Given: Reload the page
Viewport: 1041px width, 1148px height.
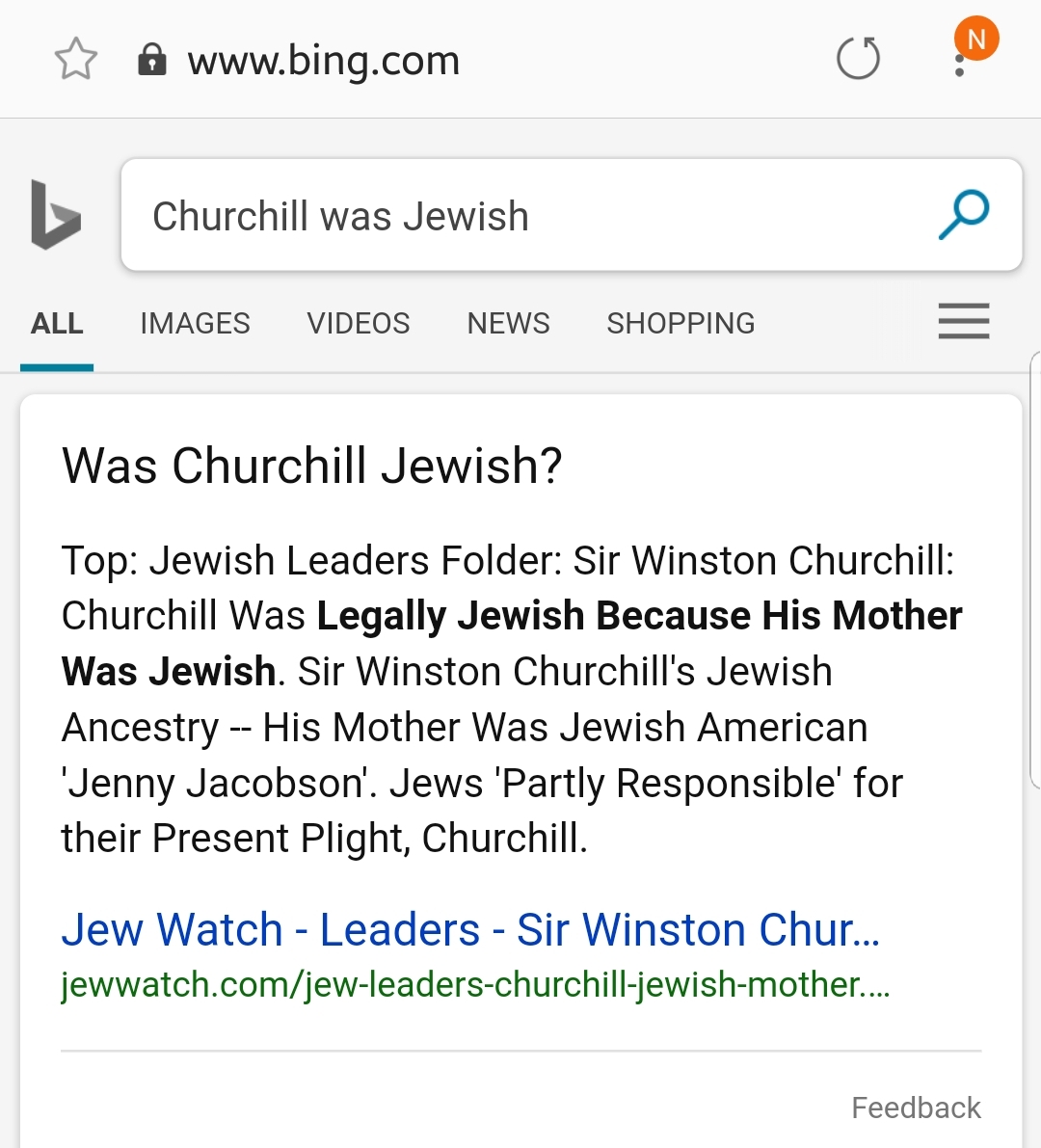Looking at the screenshot, I should [858, 59].
